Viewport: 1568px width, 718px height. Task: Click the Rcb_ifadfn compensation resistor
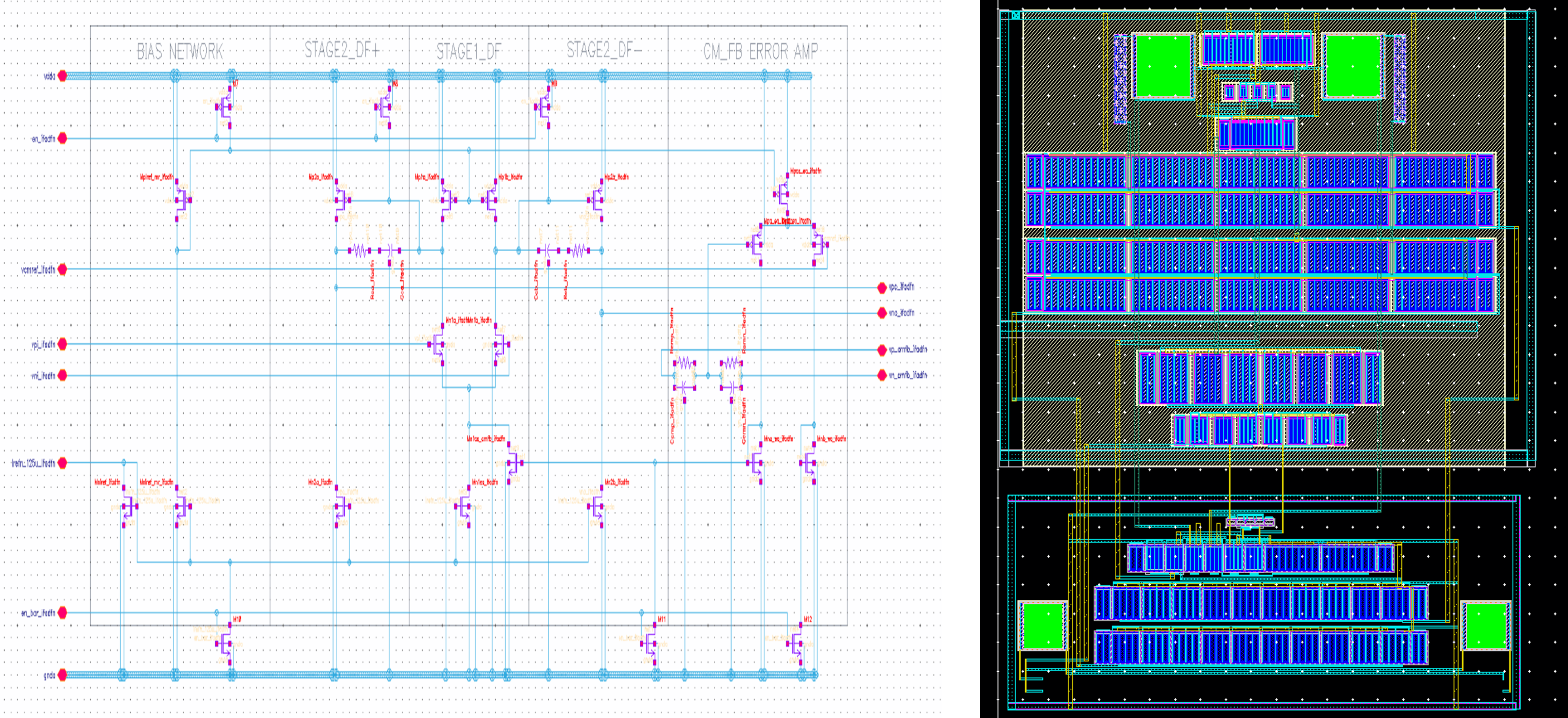click(x=578, y=250)
